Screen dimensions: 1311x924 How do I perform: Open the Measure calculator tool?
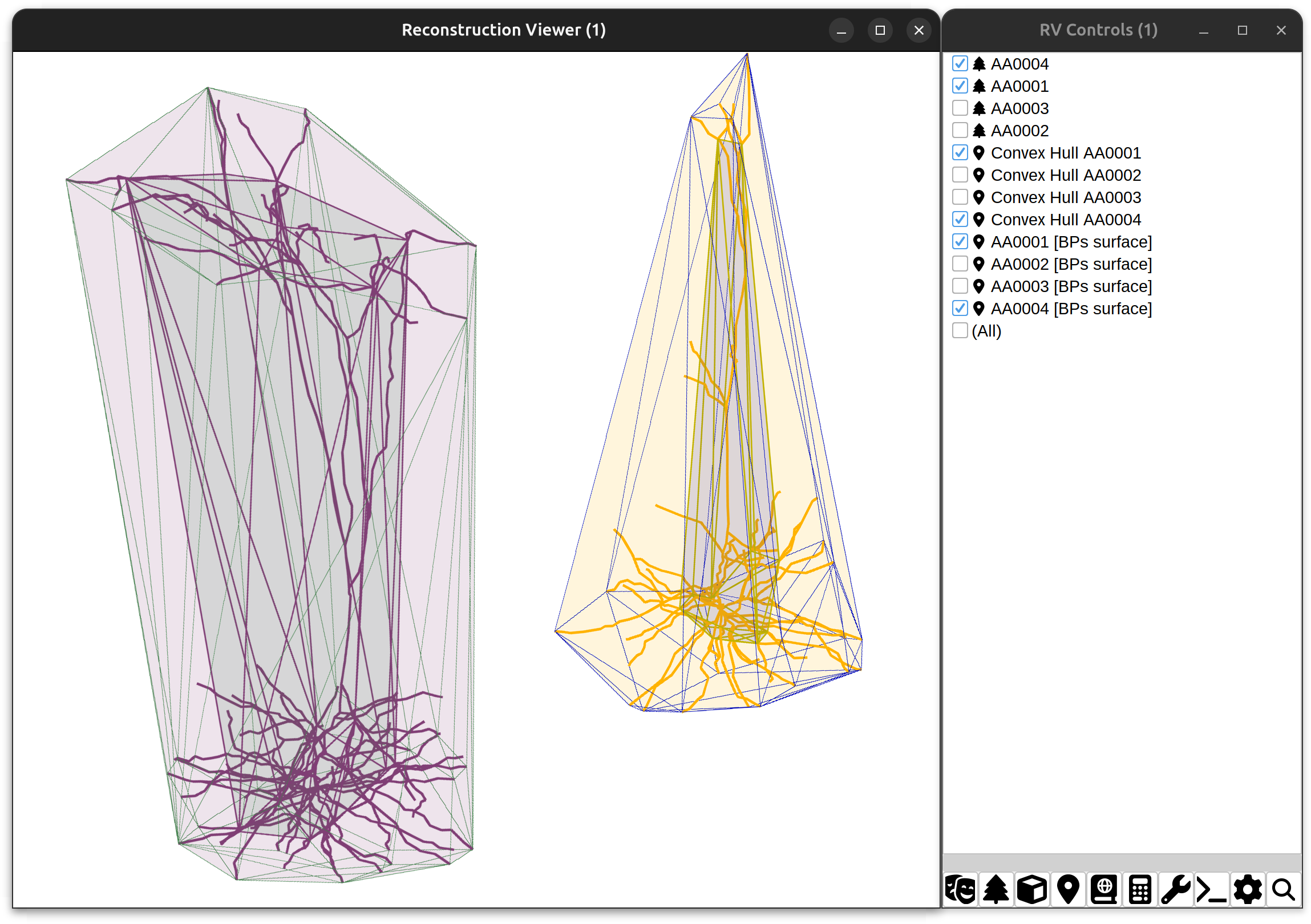1140,889
